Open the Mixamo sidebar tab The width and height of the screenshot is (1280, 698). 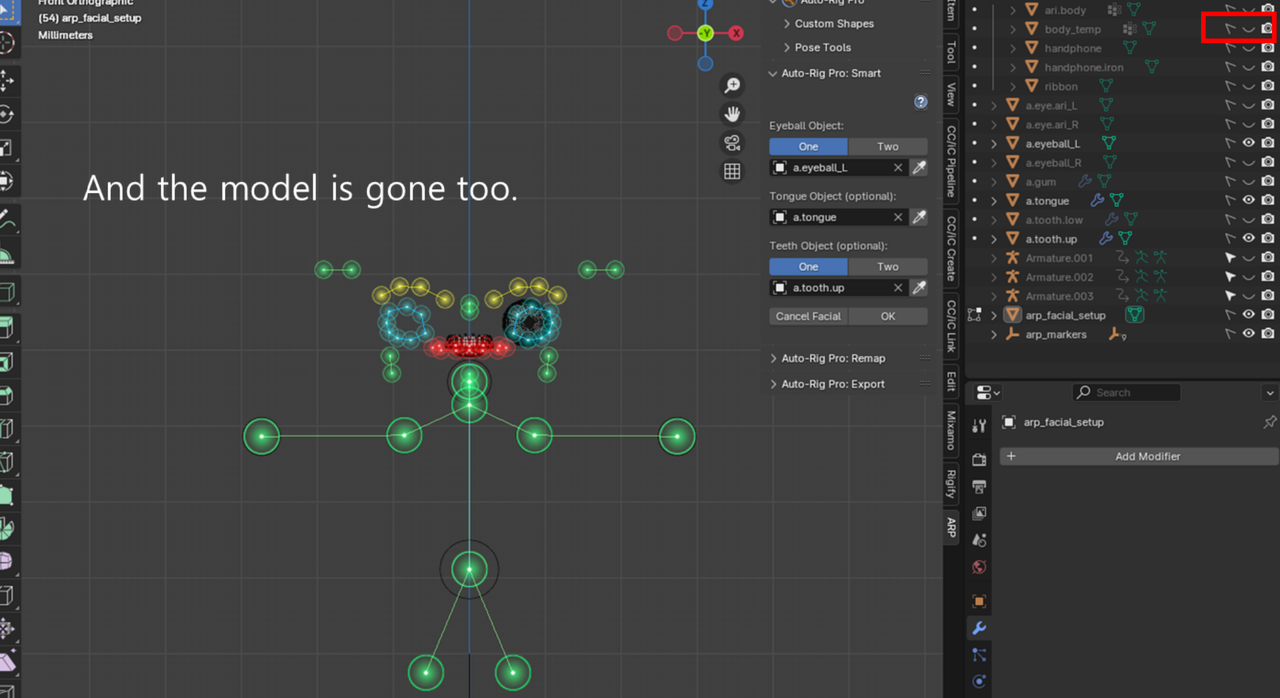click(x=951, y=432)
